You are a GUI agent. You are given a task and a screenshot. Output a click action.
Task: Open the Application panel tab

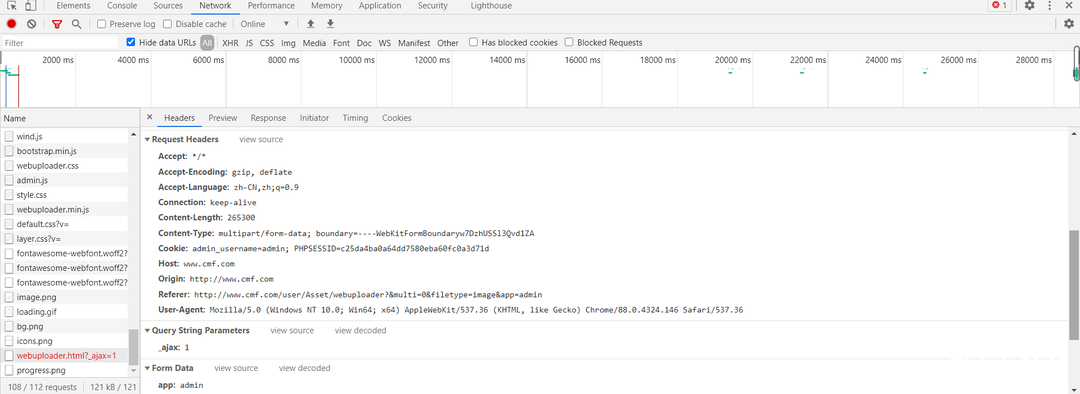click(380, 6)
